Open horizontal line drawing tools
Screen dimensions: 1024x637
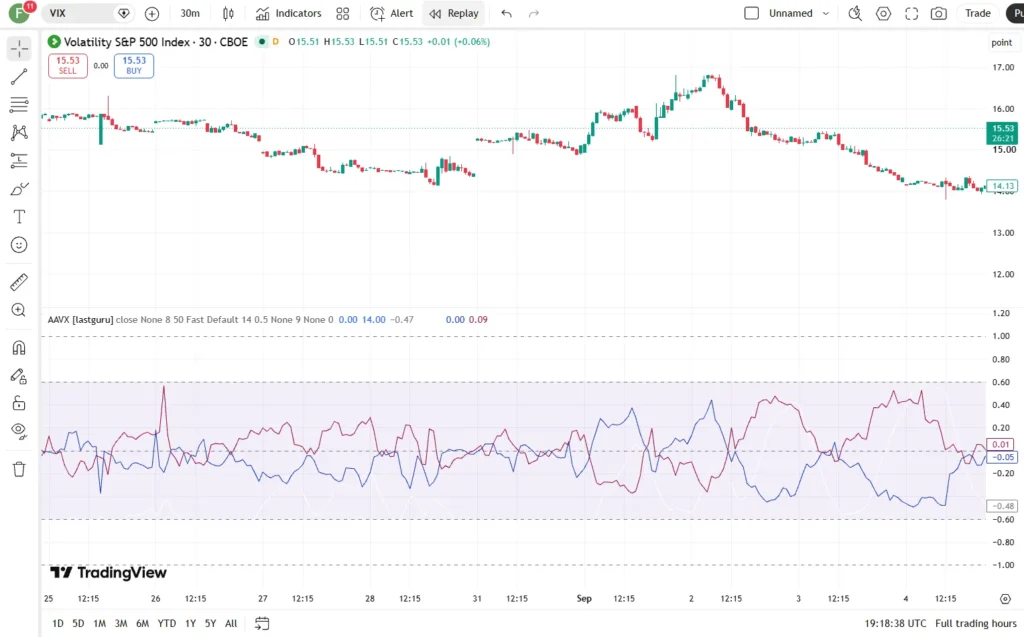coord(19,105)
